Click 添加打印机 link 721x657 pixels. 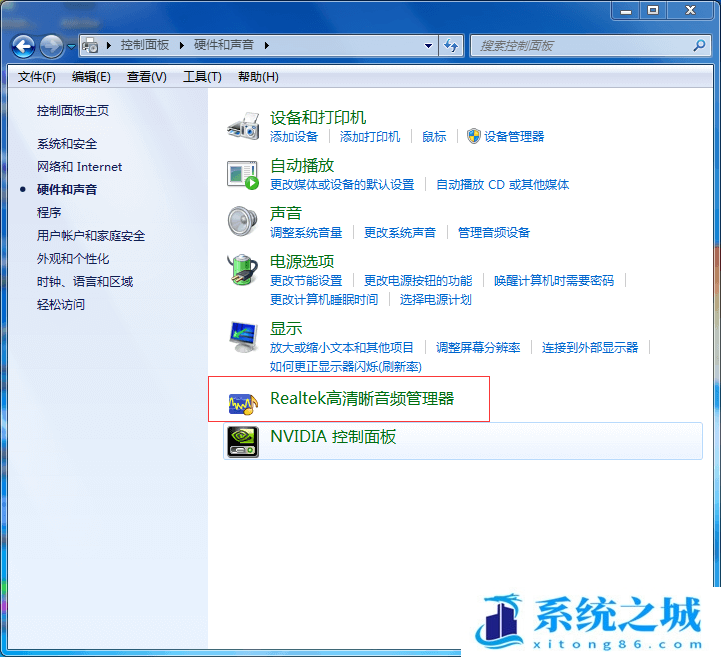pyautogui.click(x=370, y=137)
